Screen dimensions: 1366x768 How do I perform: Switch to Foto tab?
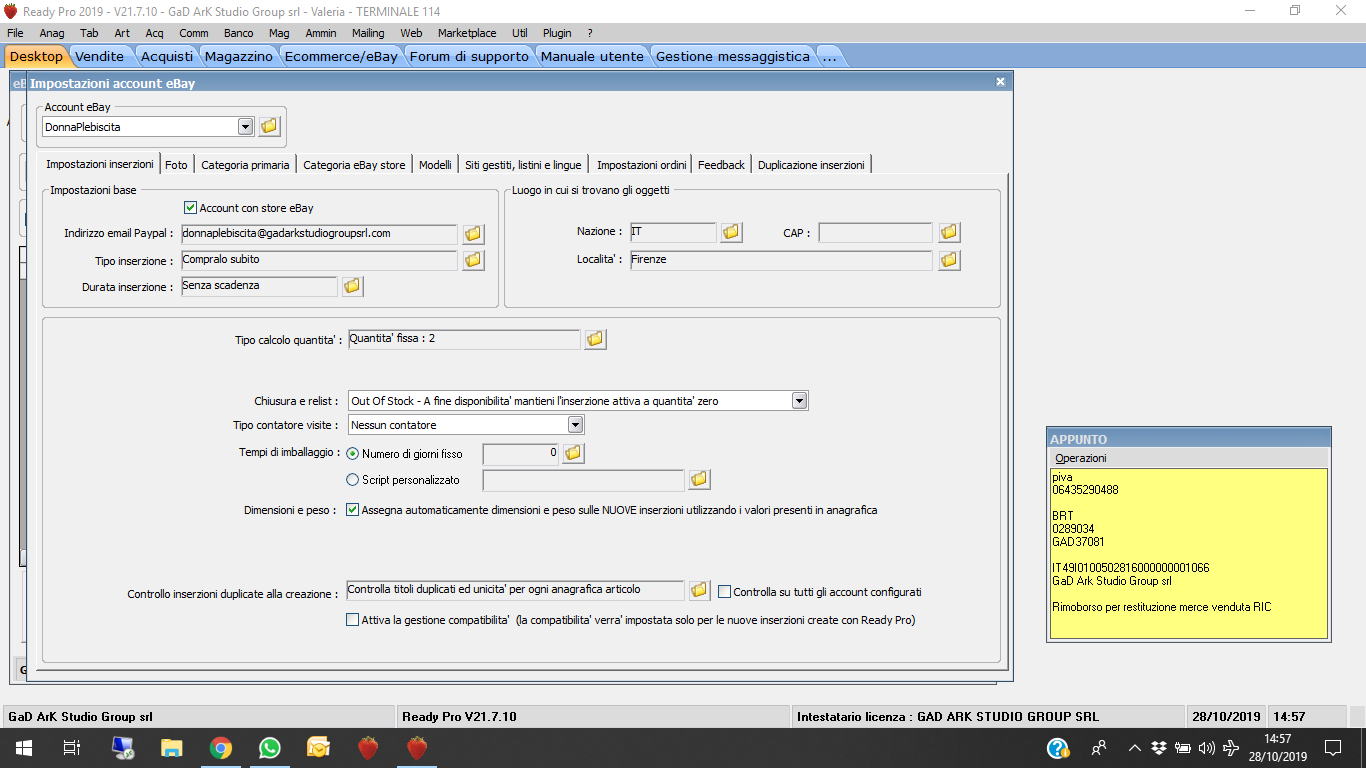point(176,165)
